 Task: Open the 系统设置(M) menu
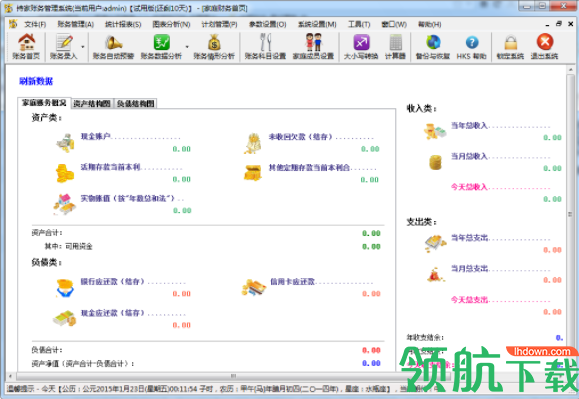[317, 24]
